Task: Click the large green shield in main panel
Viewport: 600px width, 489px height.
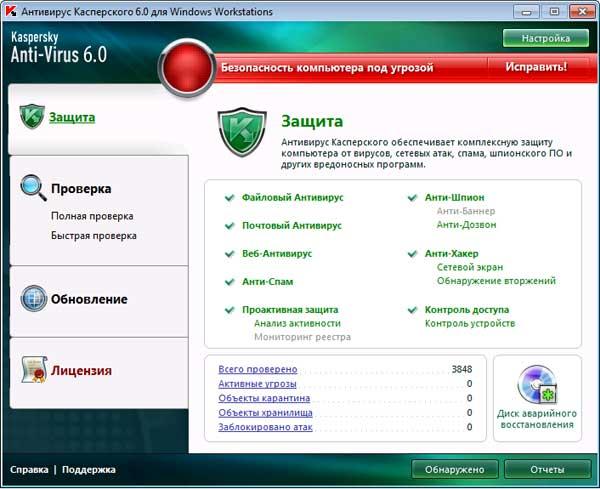Action: pos(241,132)
